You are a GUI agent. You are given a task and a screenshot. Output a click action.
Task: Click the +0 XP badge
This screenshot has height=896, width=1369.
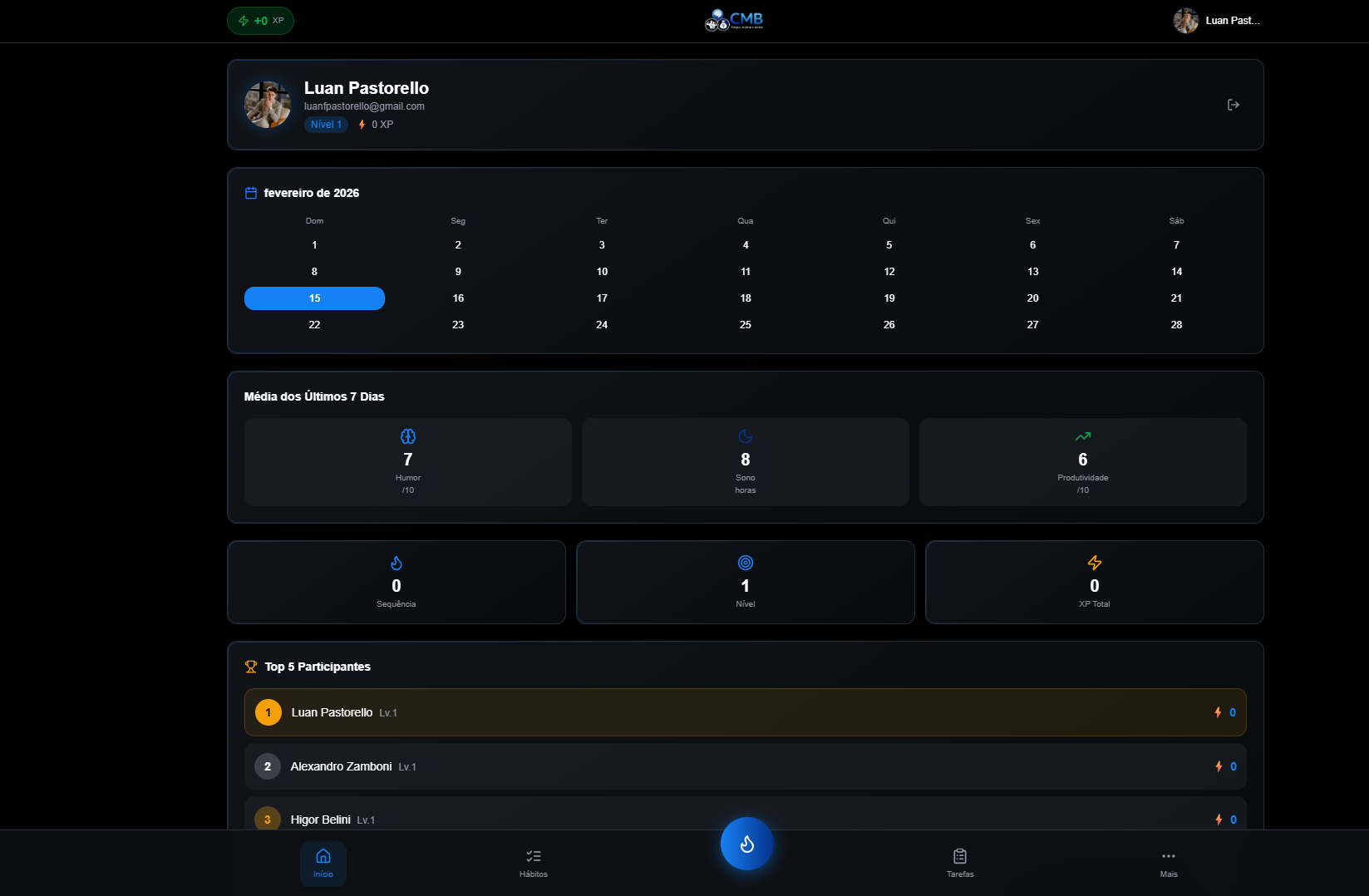click(260, 21)
